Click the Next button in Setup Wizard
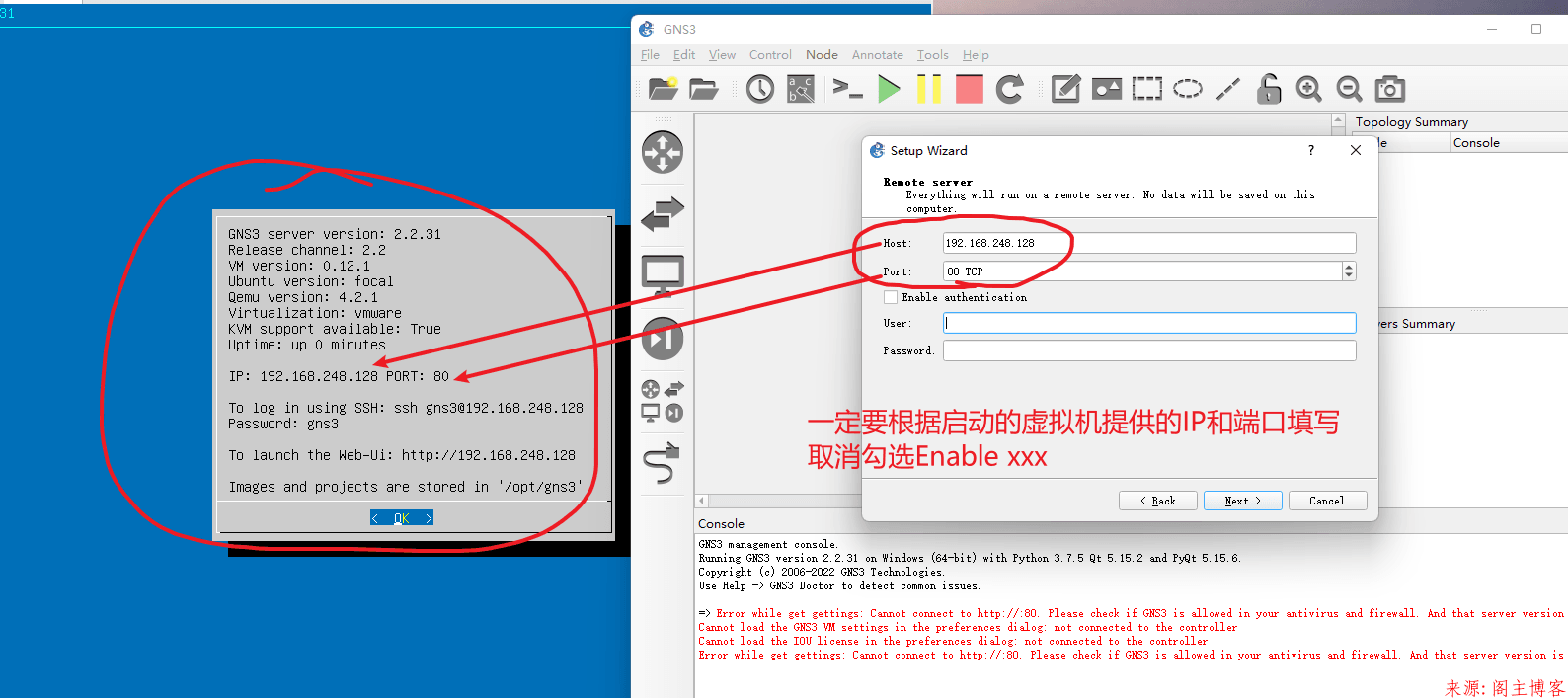 1242,501
